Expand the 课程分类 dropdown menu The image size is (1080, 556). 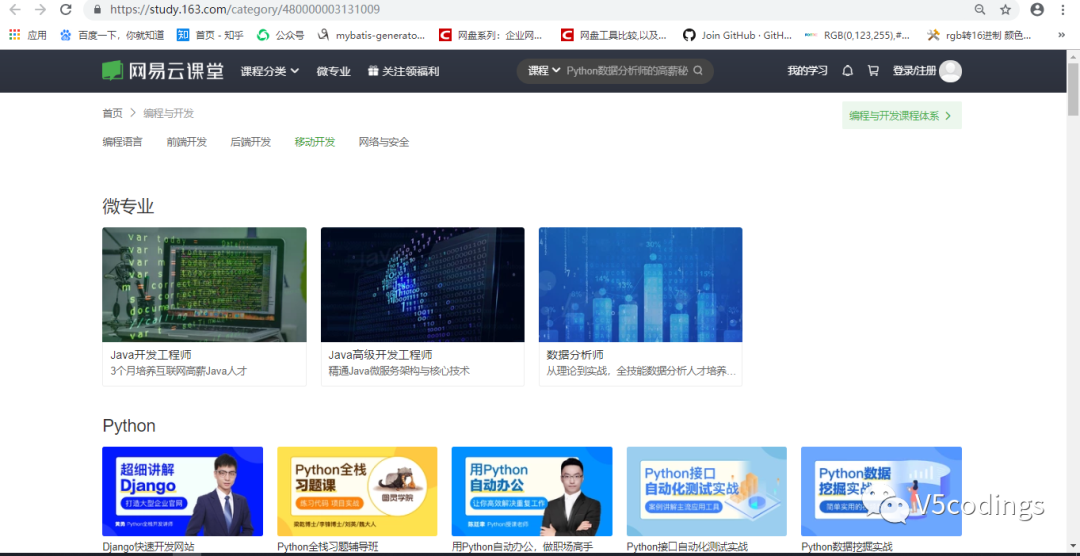coord(269,71)
